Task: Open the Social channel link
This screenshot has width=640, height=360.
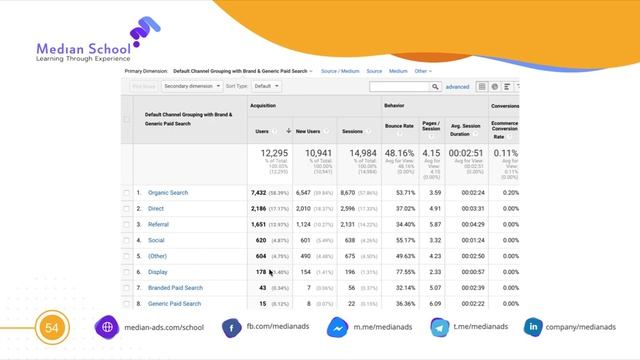Action: [156, 240]
